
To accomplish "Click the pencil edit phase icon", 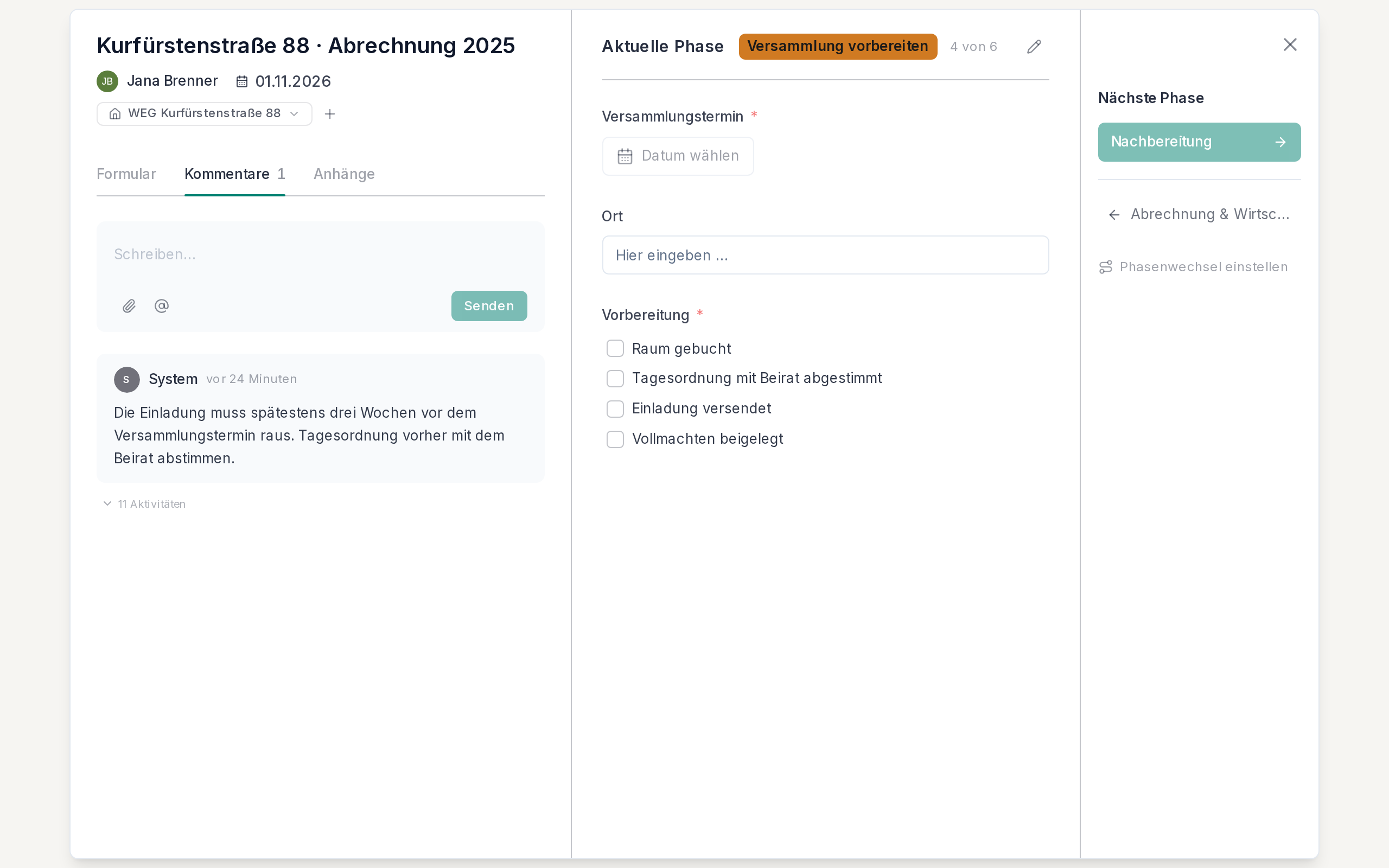I will coord(1034,47).
